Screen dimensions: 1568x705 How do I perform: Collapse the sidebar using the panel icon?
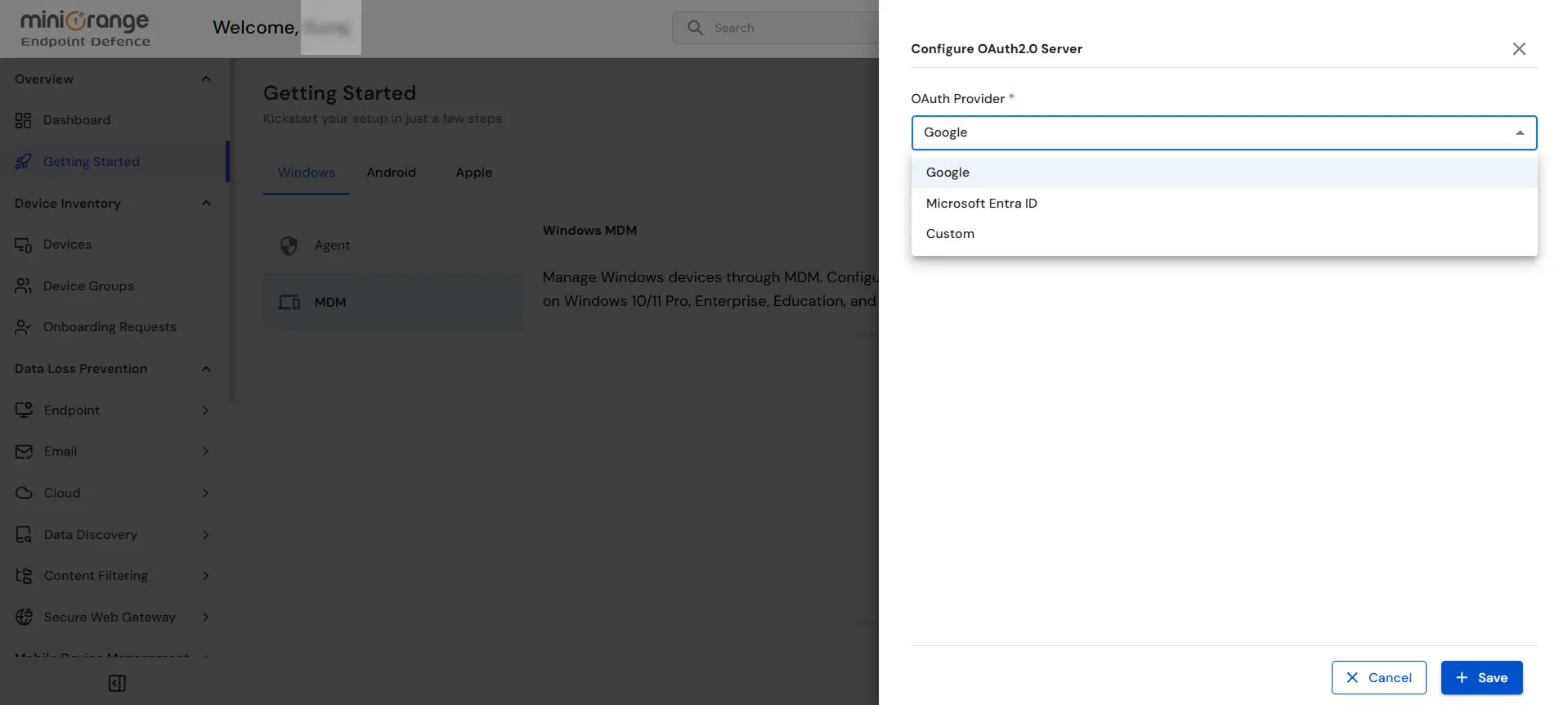(x=117, y=683)
